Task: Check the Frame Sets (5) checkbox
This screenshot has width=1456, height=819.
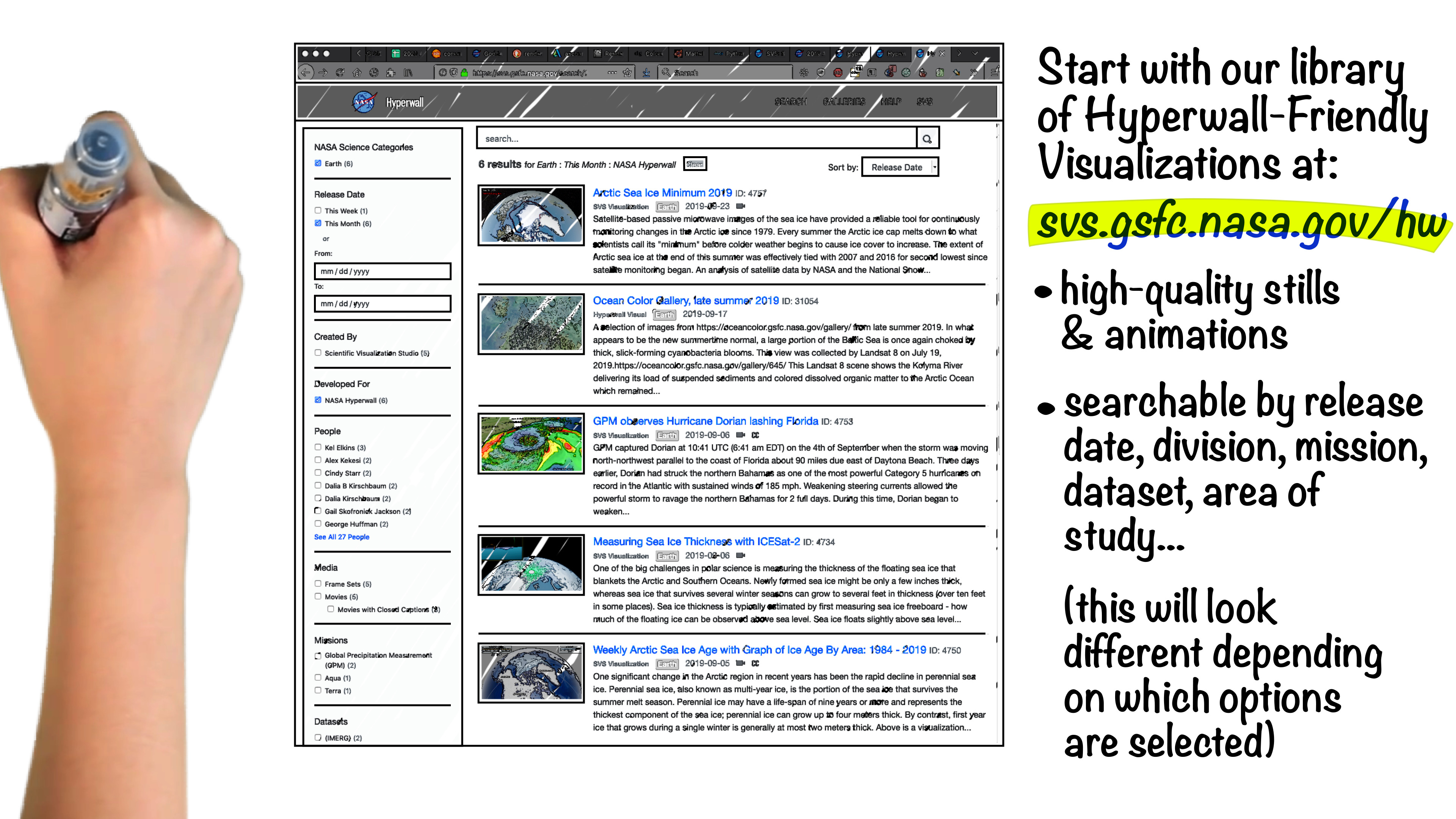Action: point(318,584)
